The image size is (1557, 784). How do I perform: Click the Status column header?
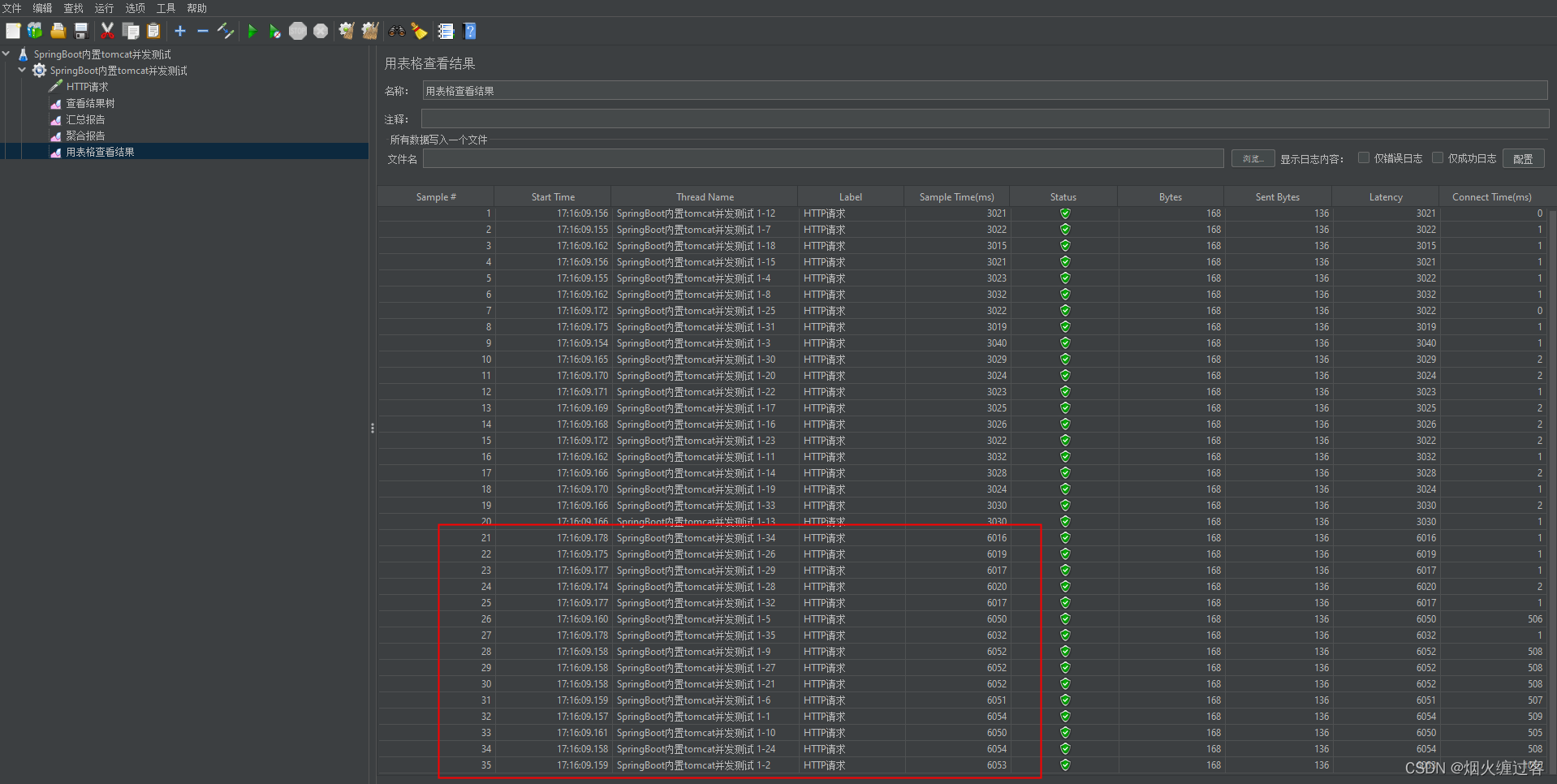1063,197
